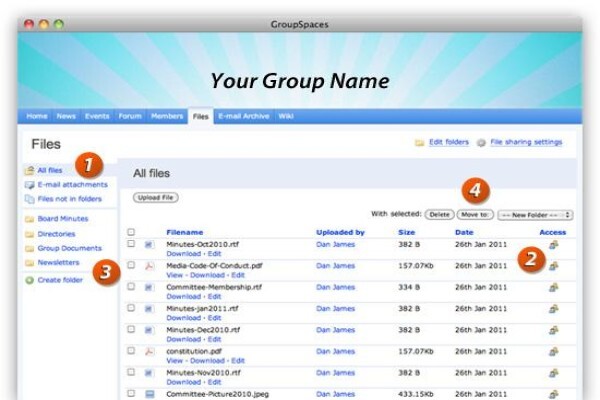Click the document icon beside Minutes-Dec2010.rtf

click(x=149, y=330)
